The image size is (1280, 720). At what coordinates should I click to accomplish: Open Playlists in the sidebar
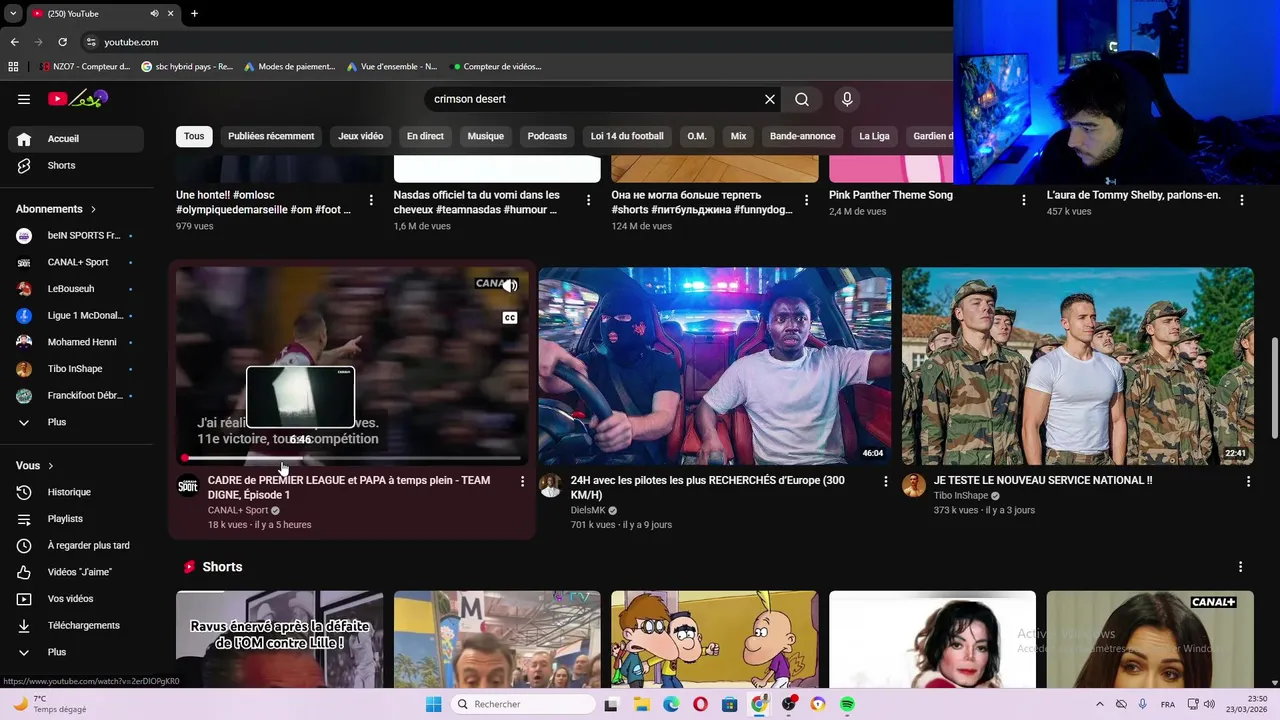click(76, 519)
